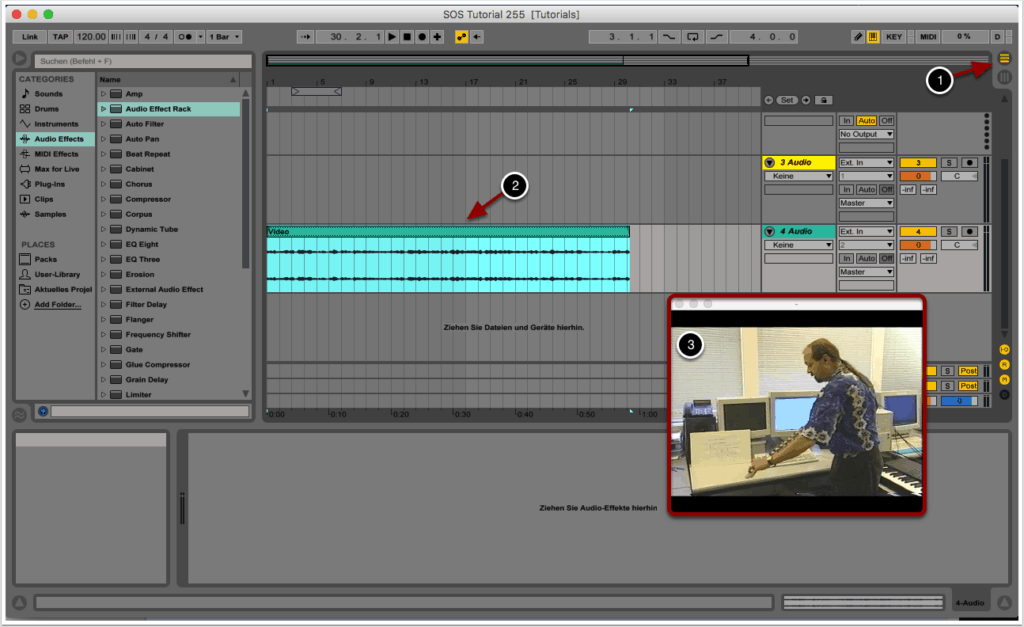Screen dimensions: 1024x627
Task: Select the Plug-Ins category
Action: (x=50, y=184)
